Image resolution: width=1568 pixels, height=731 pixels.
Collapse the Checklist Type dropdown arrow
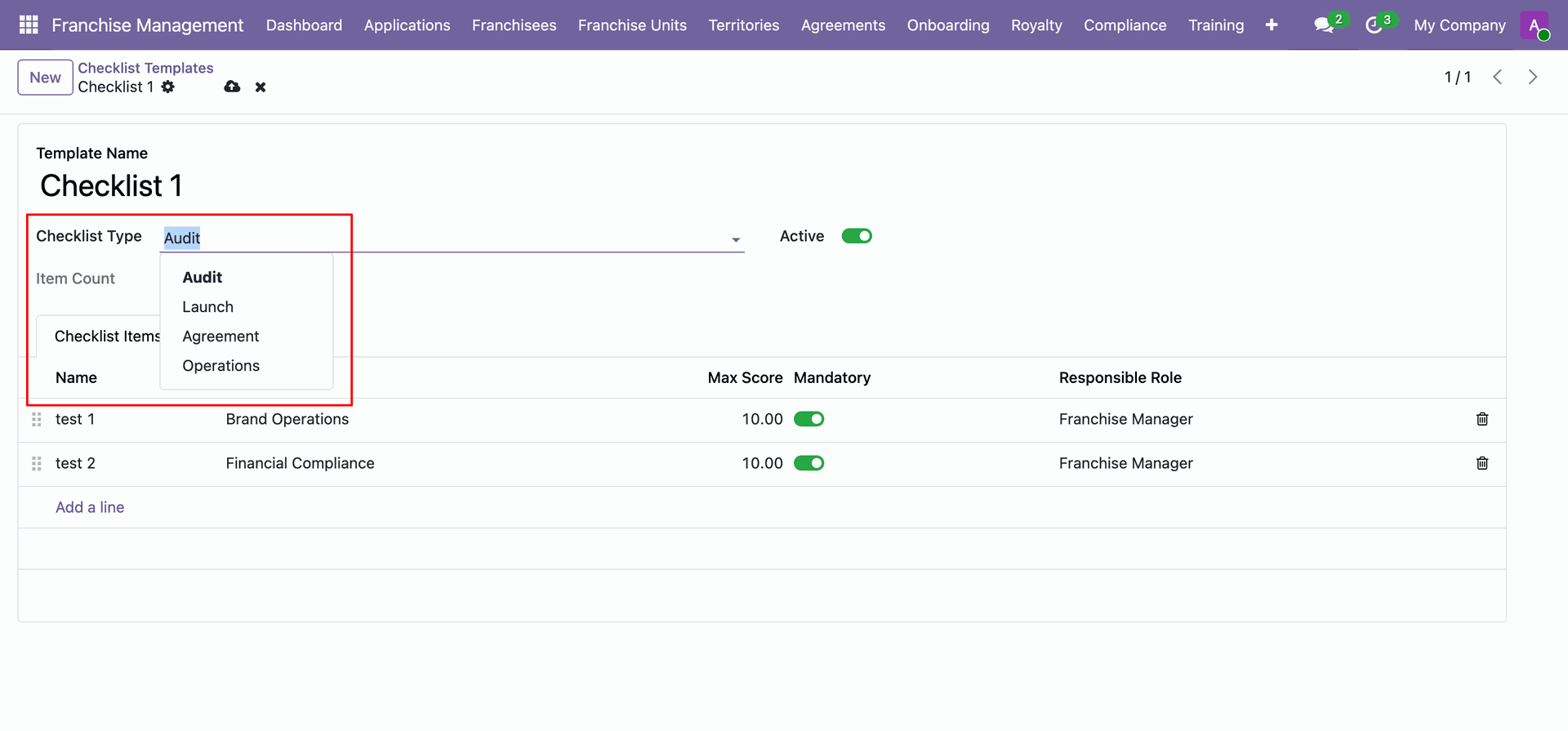[x=736, y=239]
